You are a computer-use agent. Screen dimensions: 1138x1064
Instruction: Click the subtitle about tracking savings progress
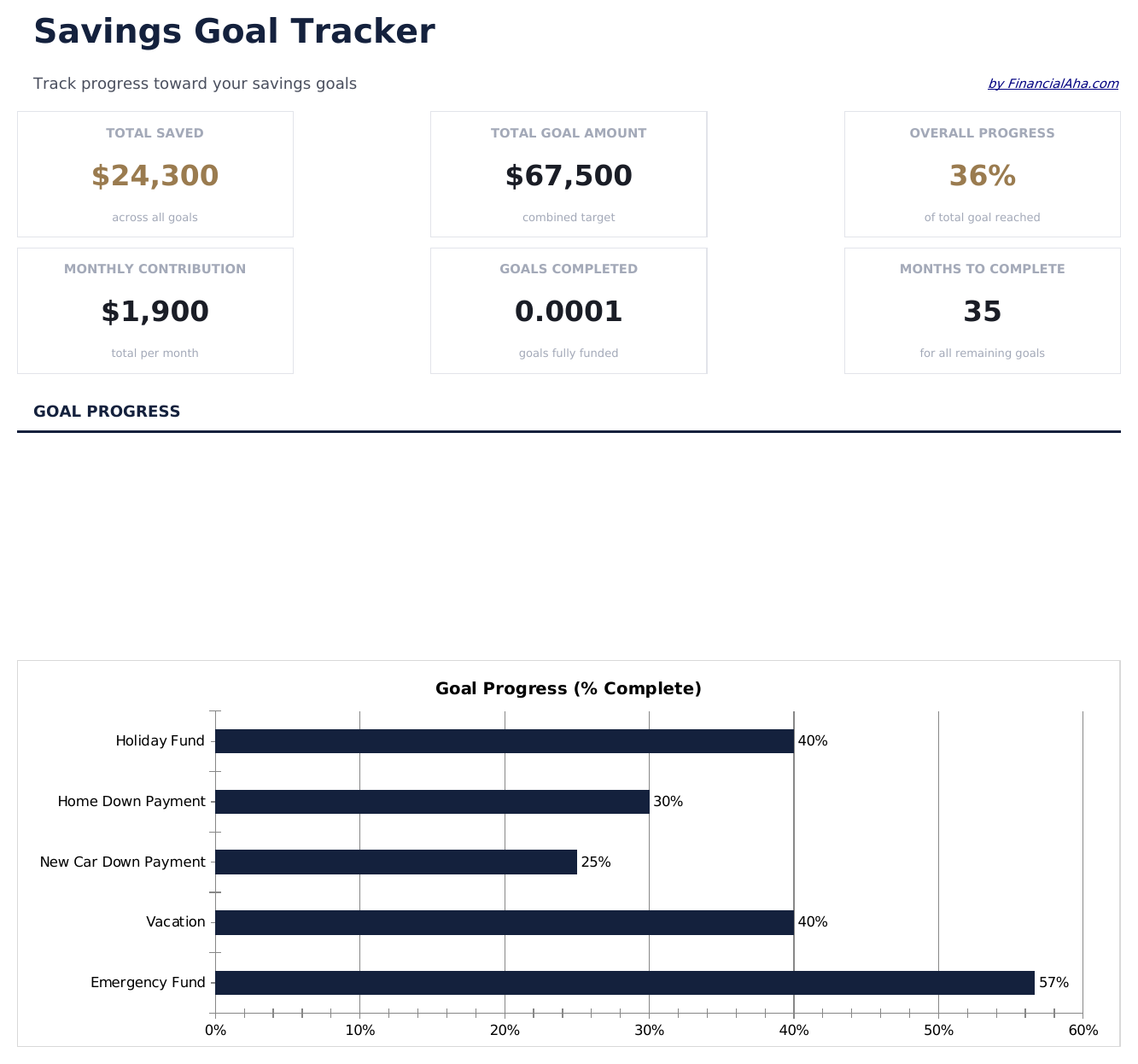195,84
